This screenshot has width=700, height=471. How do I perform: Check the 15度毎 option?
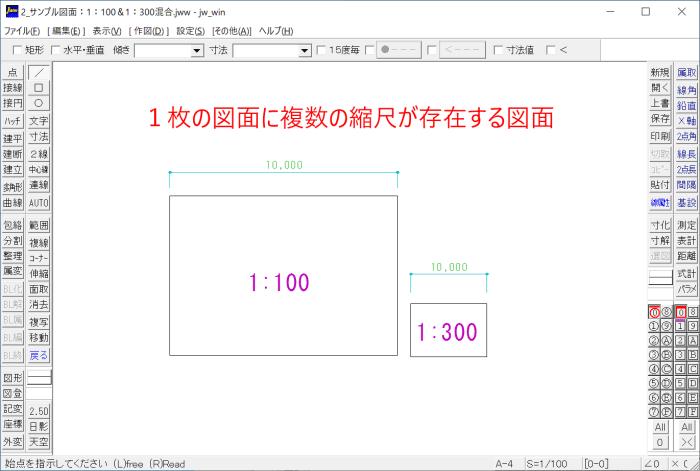pyautogui.click(x=321, y=50)
